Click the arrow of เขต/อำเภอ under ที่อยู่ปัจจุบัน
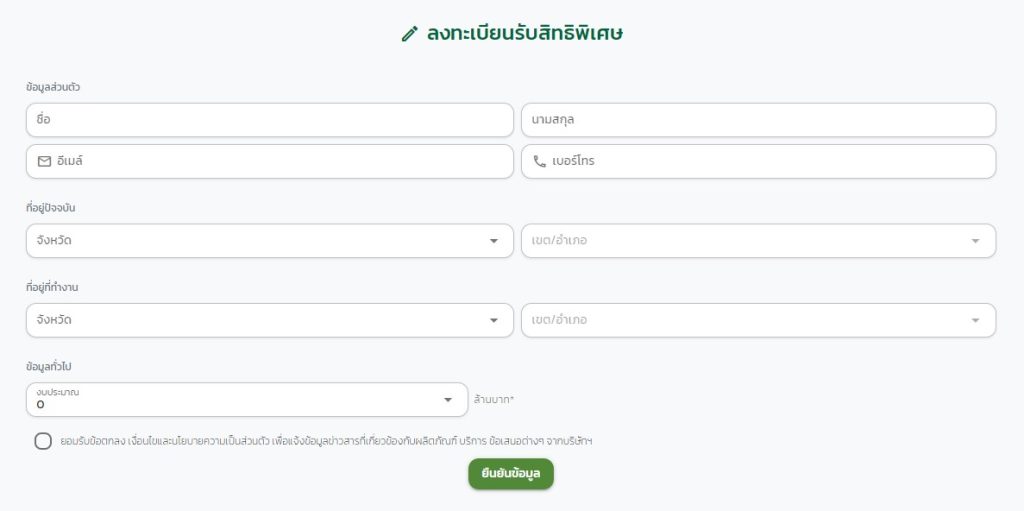 pos(975,241)
